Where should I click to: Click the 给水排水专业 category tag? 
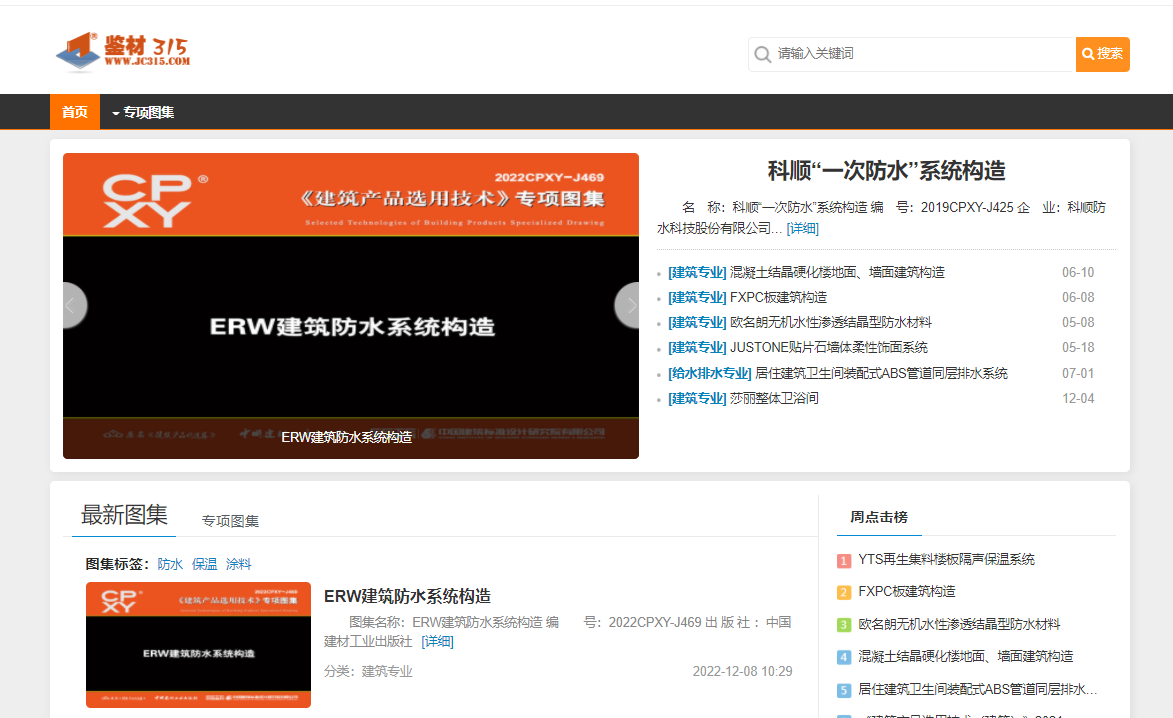(710, 373)
